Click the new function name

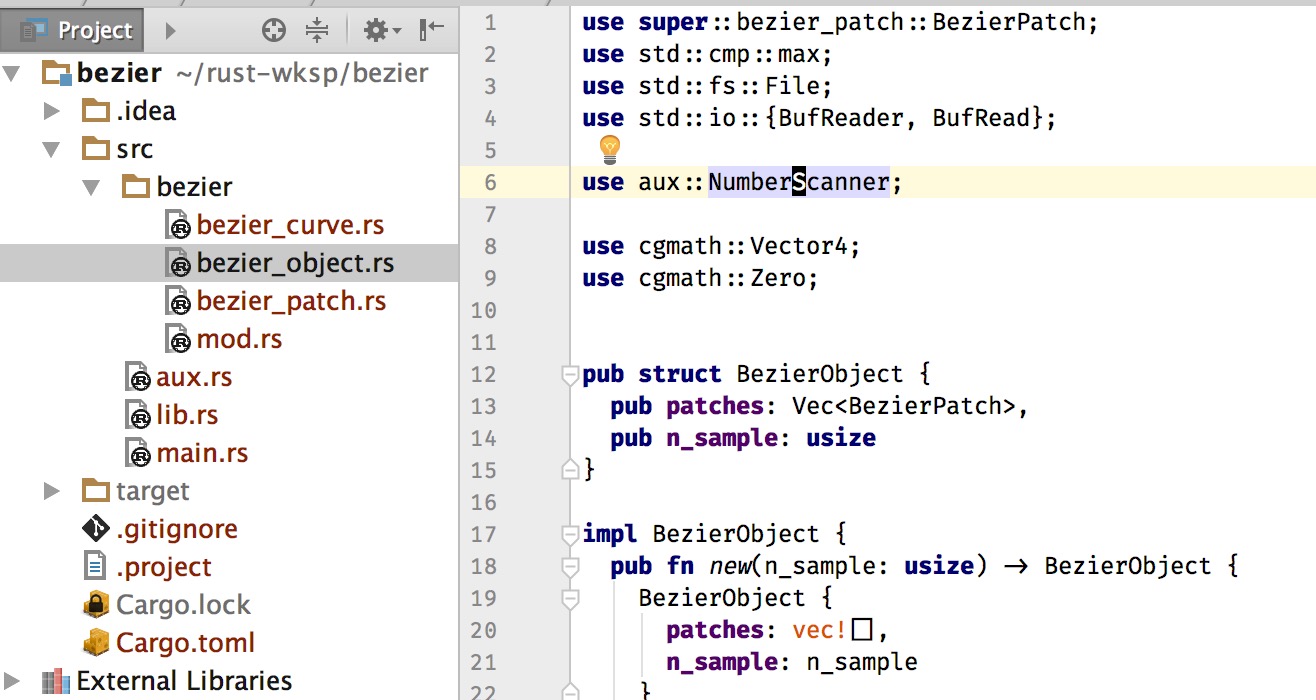tap(730, 566)
